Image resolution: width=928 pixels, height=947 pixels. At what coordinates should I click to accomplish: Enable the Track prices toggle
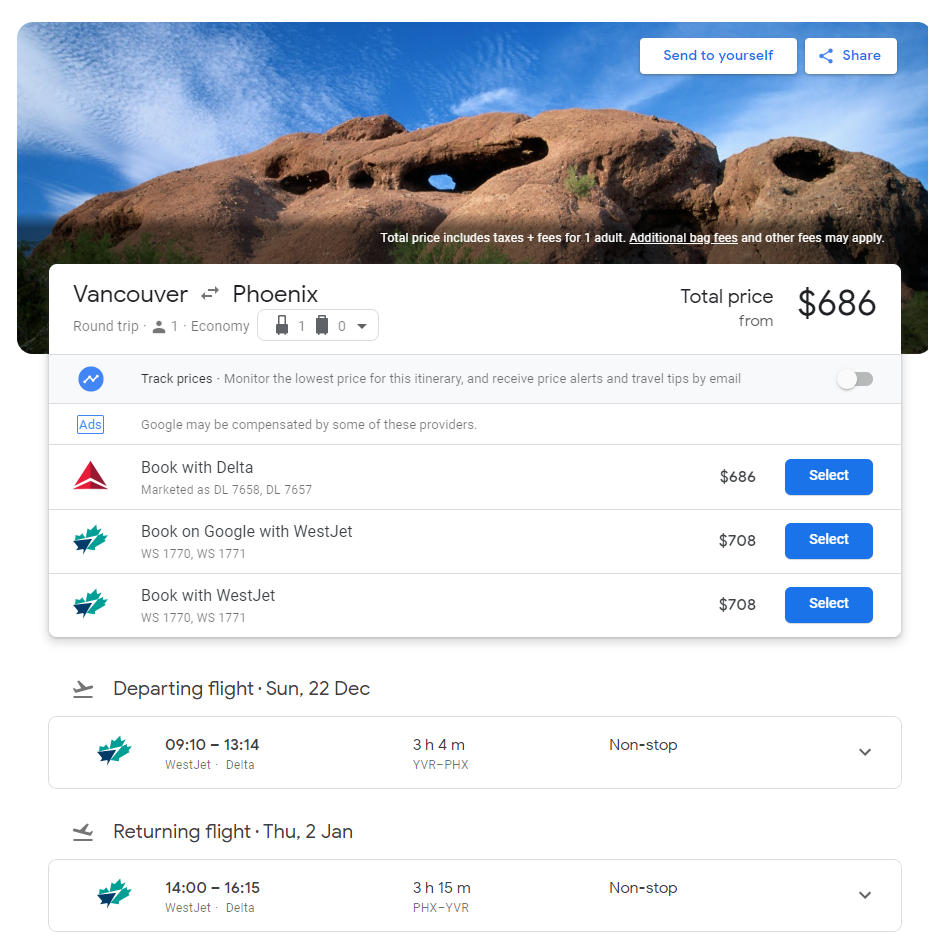[x=855, y=379]
